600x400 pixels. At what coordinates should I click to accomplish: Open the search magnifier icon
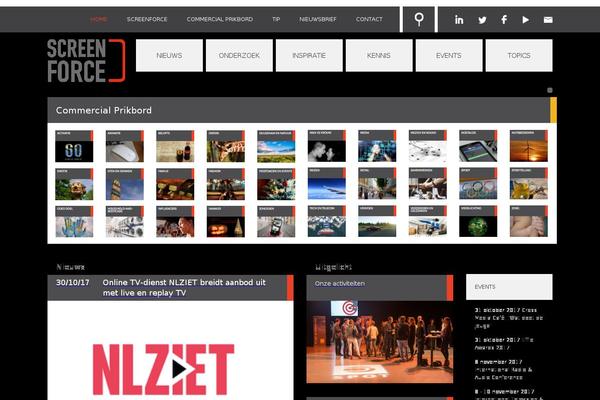(419, 19)
